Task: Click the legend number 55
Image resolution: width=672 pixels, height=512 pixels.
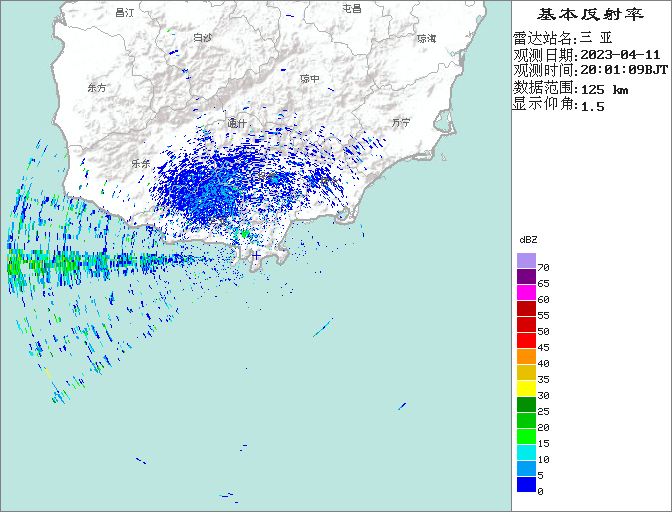Action: point(543,316)
